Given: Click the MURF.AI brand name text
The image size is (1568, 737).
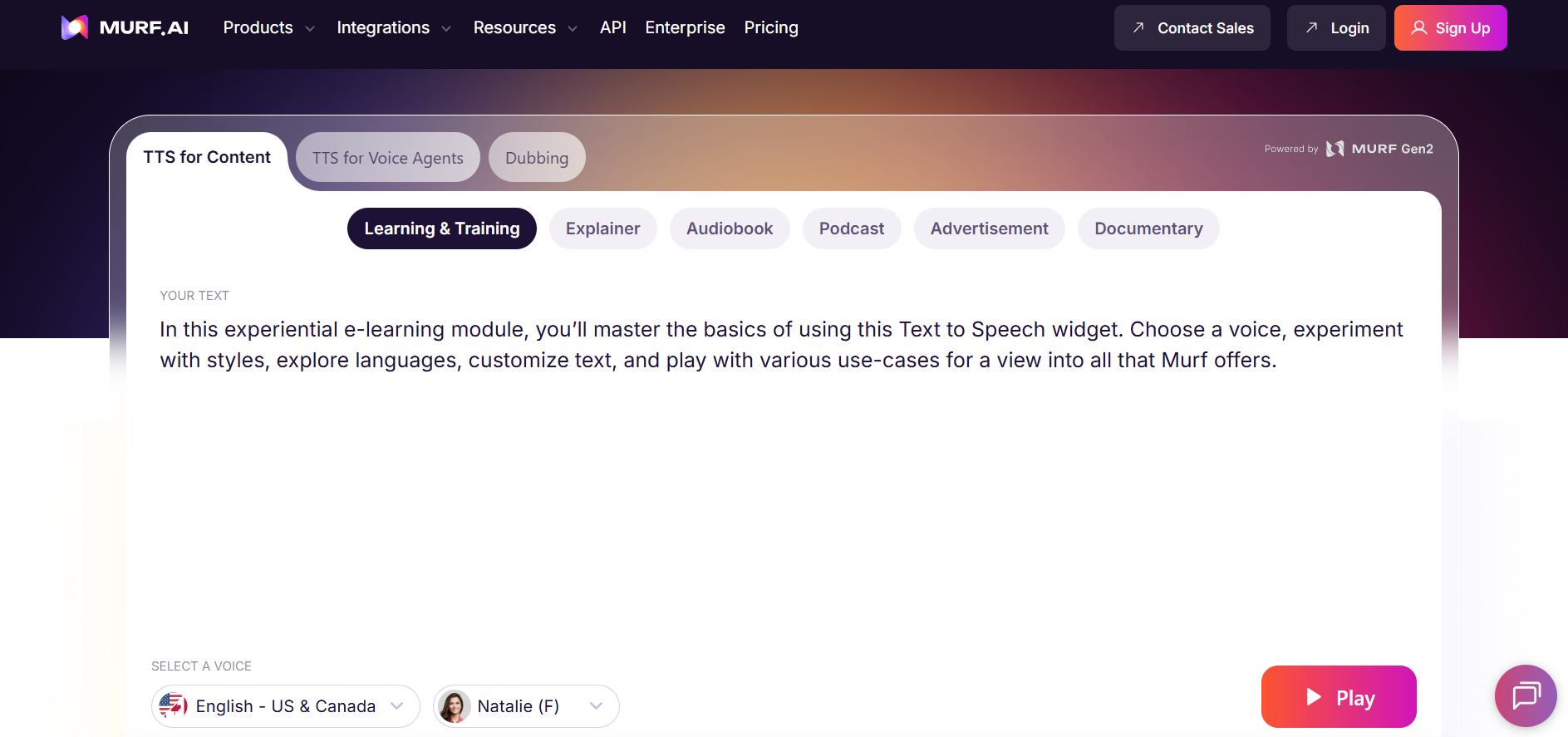Looking at the screenshot, I should click(x=144, y=27).
